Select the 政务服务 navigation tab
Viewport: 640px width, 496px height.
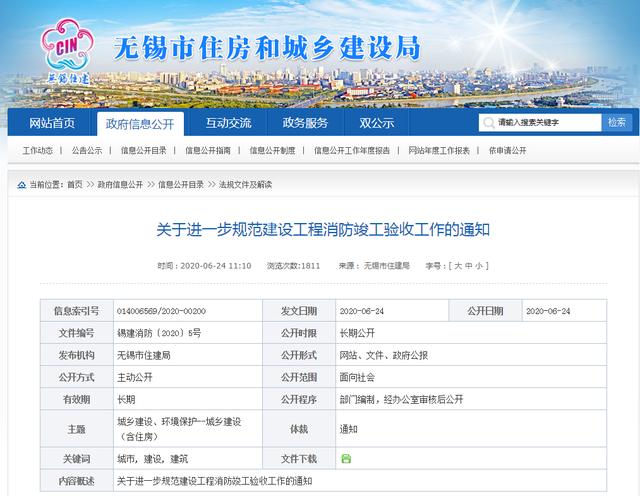tap(305, 123)
